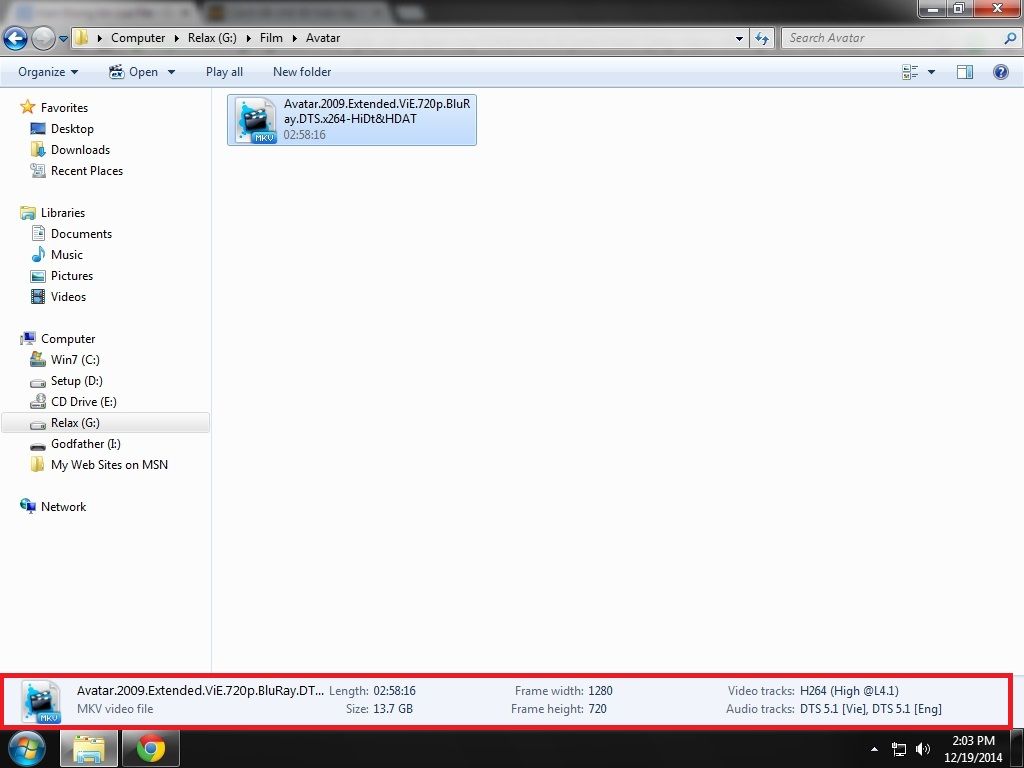Open the Videos library

pyautogui.click(x=68, y=296)
